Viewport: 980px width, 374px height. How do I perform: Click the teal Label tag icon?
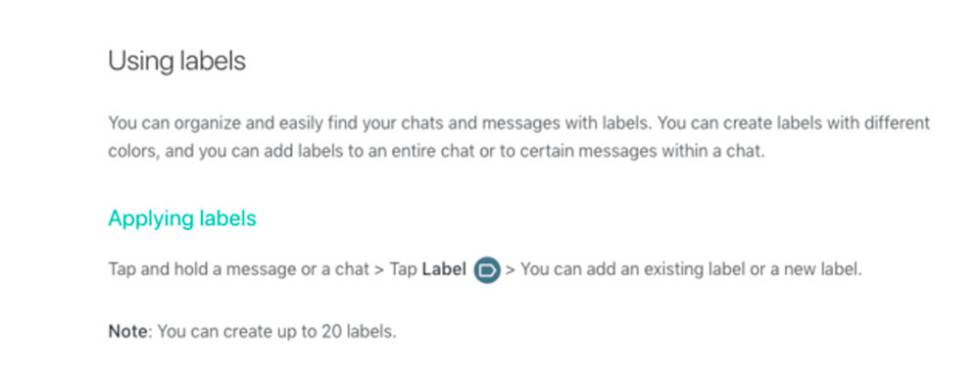pos(487,270)
